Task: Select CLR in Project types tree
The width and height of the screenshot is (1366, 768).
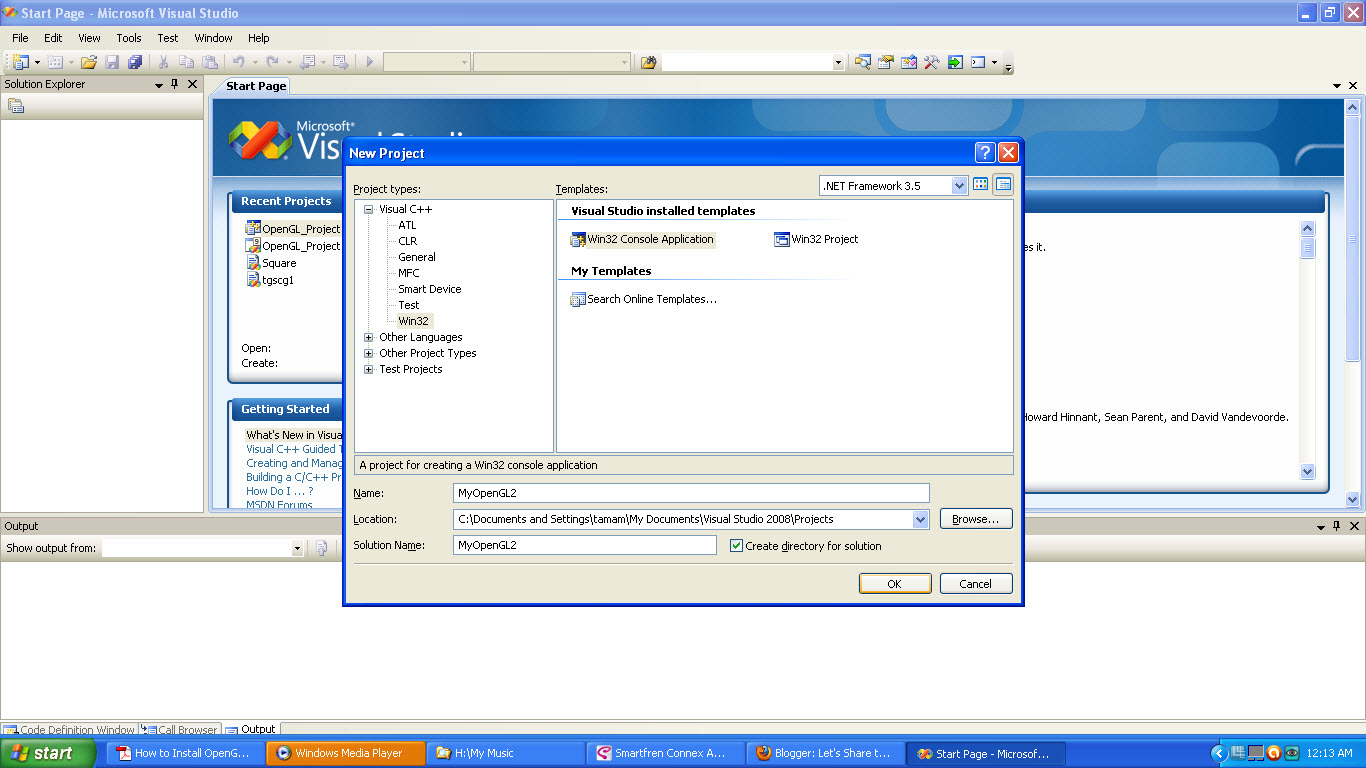Action: tap(408, 241)
